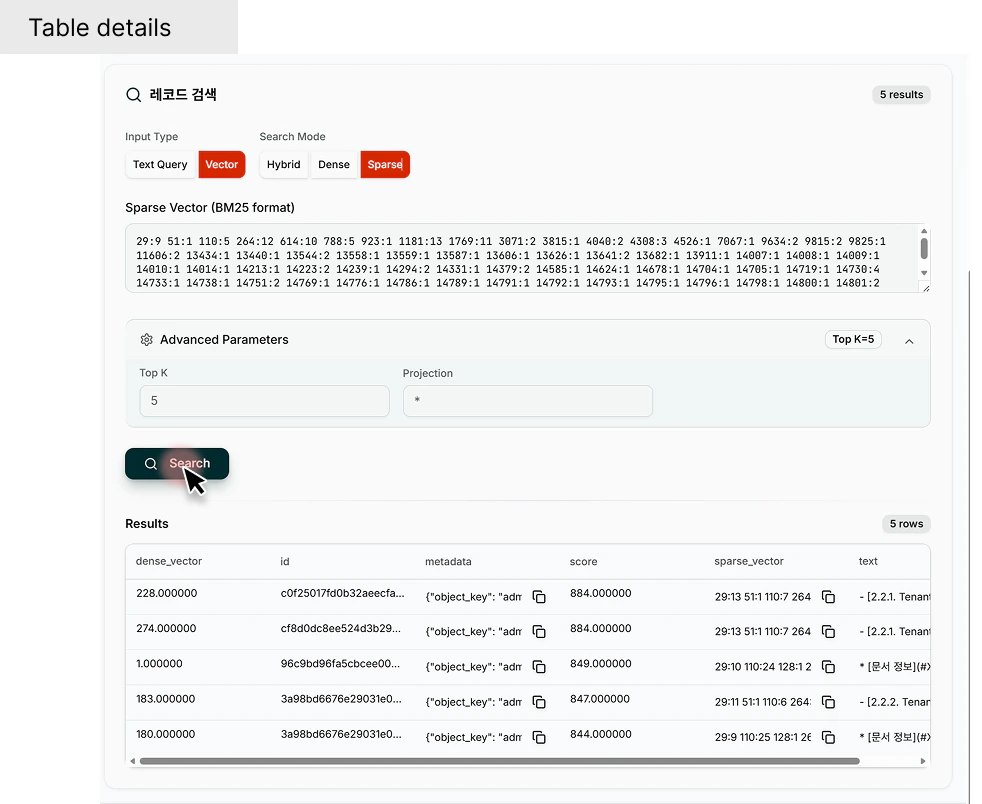Click the Results heading
982x804 pixels.
click(147, 524)
